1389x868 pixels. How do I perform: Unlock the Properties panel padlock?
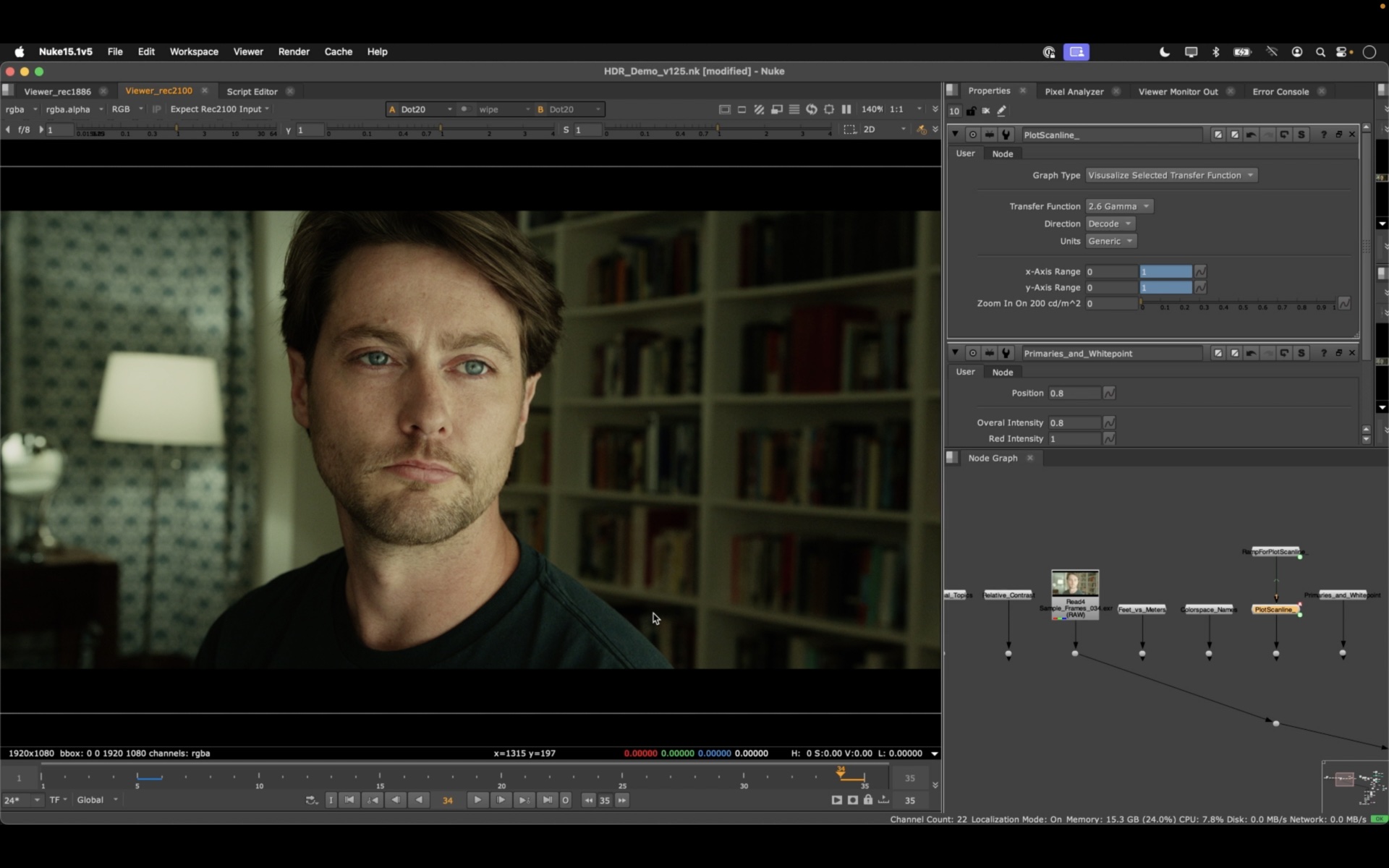(x=972, y=111)
